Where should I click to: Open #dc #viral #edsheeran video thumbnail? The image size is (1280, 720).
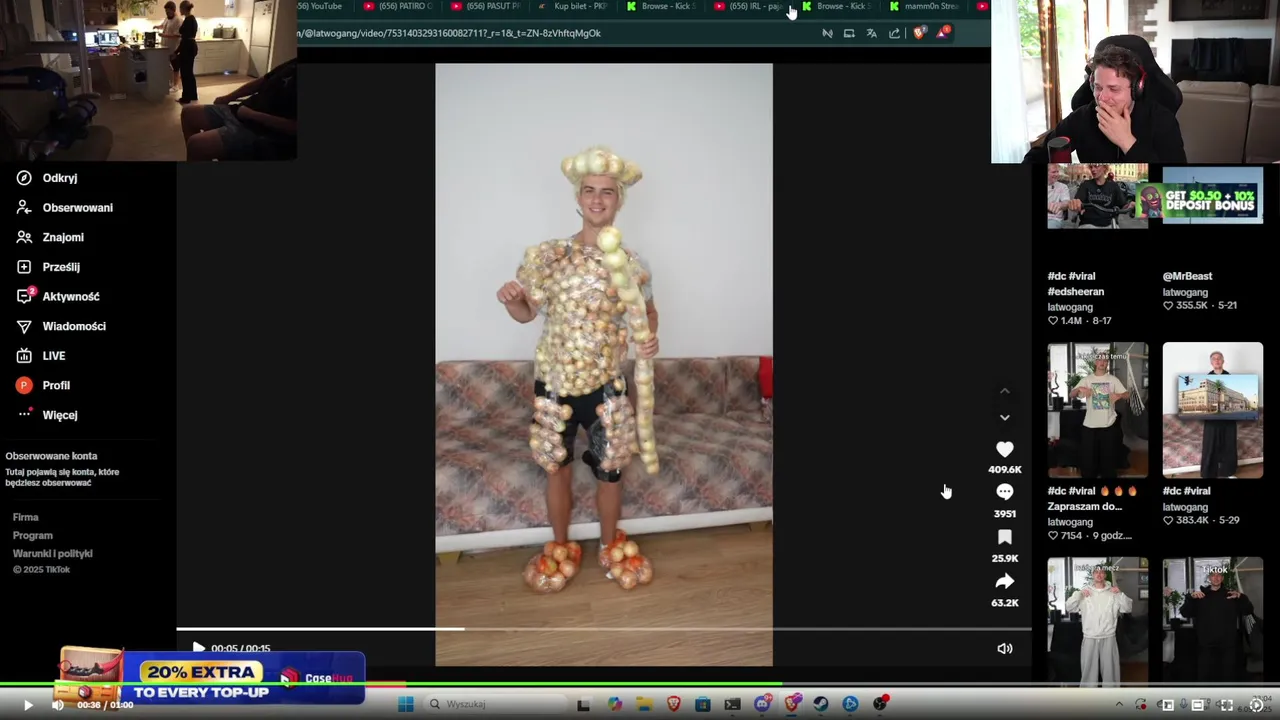[x=1098, y=197]
